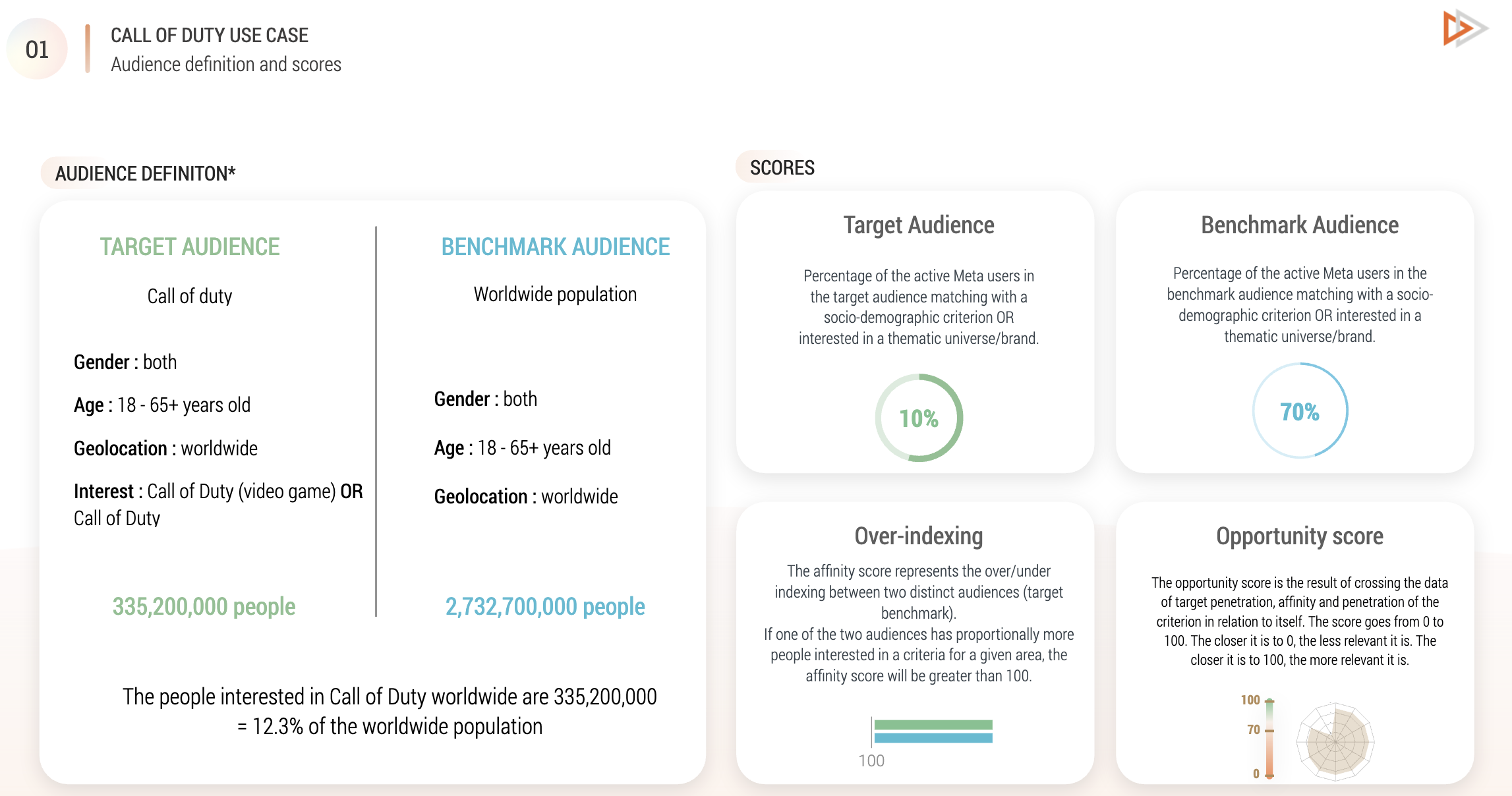The height and width of the screenshot is (796, 1512).
Task: Click the orange play-arrow logo
Action: (x=1465, y=28)
